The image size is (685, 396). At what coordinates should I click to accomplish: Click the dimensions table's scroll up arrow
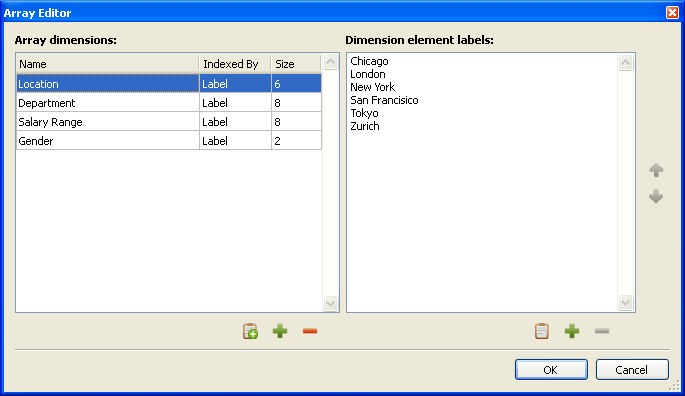330,62
